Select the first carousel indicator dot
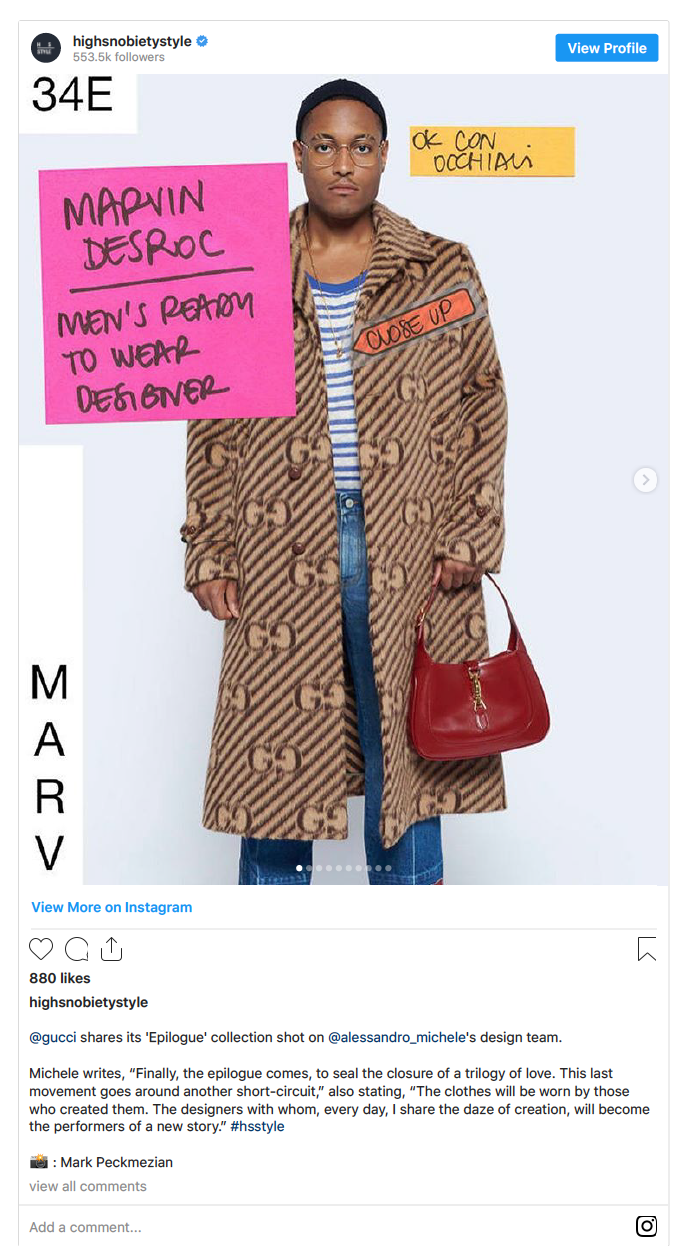Image resolution: width=681 pixels, height=1246 pixels. pos(298,868)
